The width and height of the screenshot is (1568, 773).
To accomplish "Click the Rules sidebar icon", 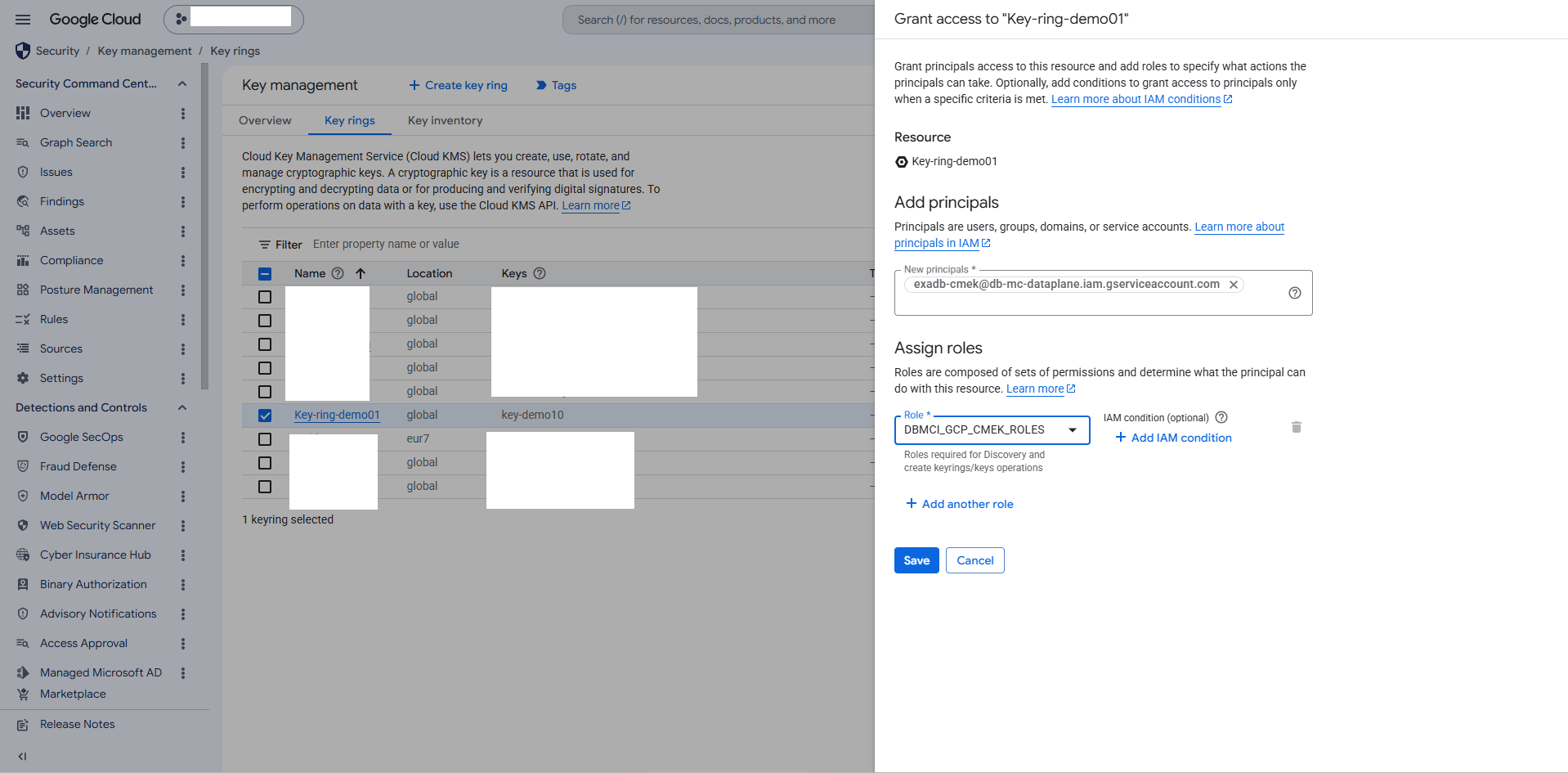I will tap(23, 319).
